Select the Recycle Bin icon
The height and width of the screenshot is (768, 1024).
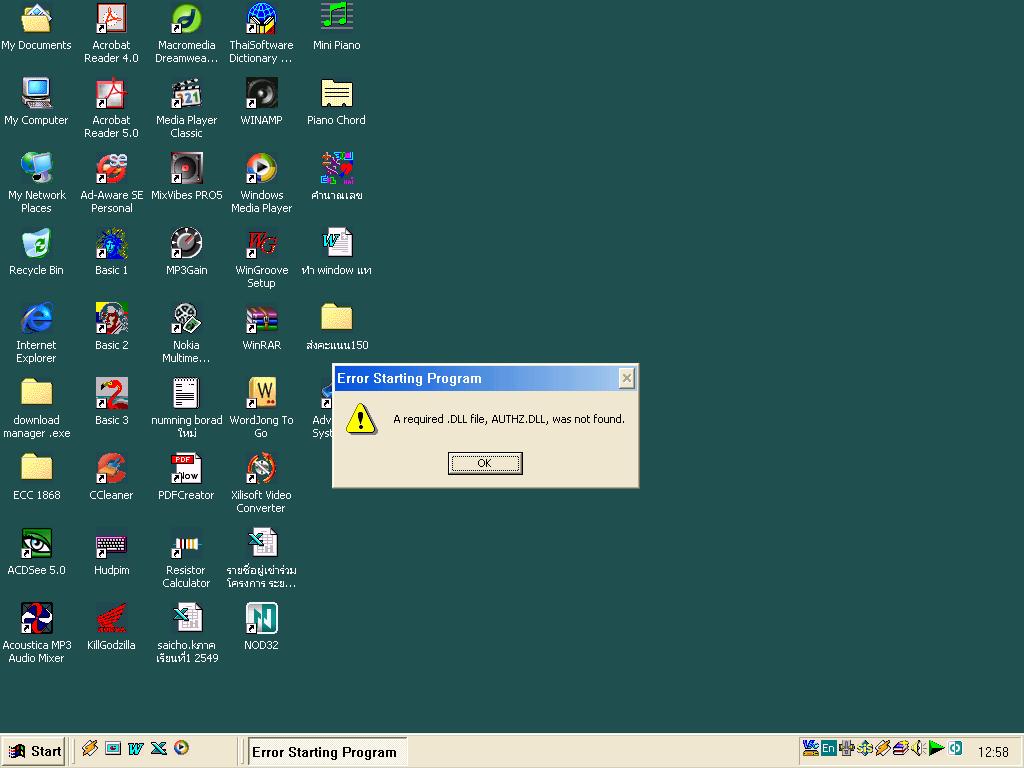tap(36, 252)
